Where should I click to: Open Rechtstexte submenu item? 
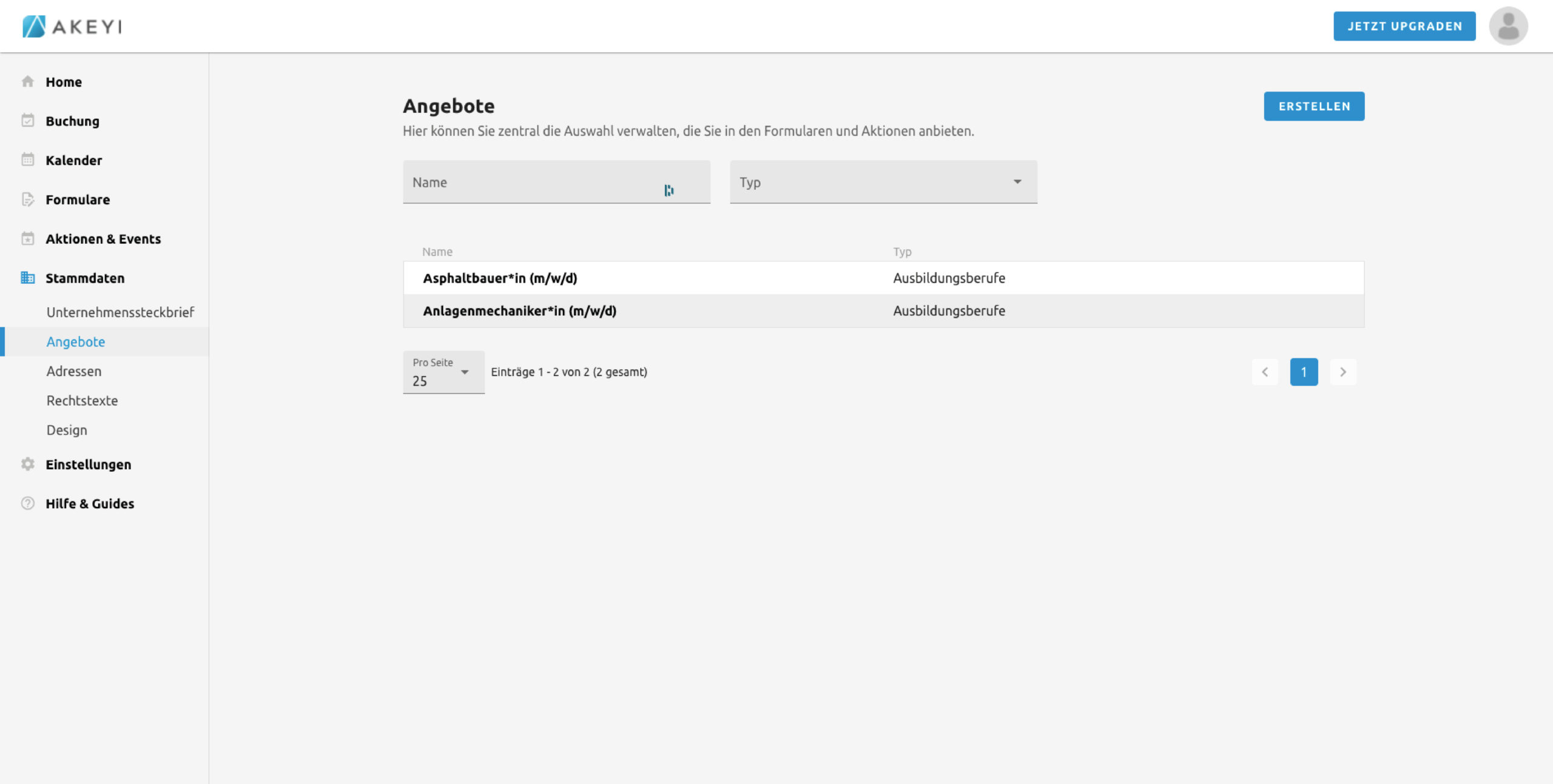pos(82,400)
